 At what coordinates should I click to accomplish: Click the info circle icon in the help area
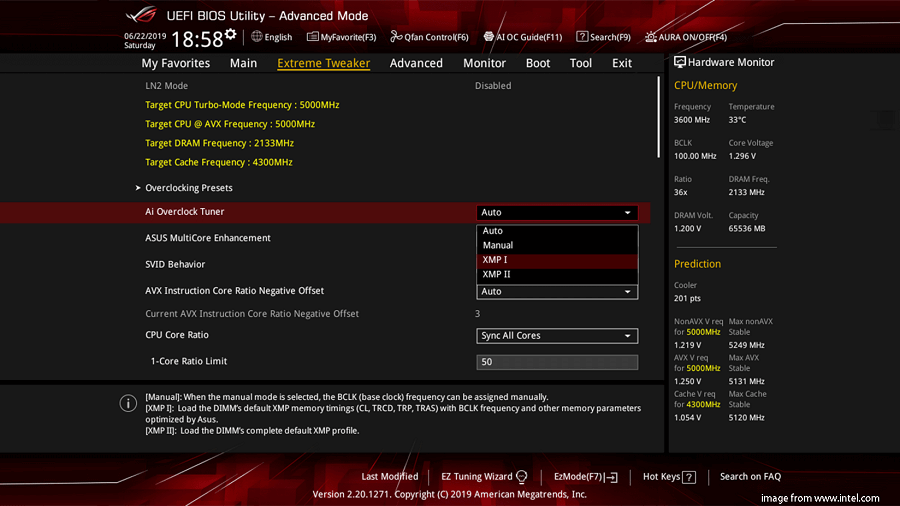128,403
